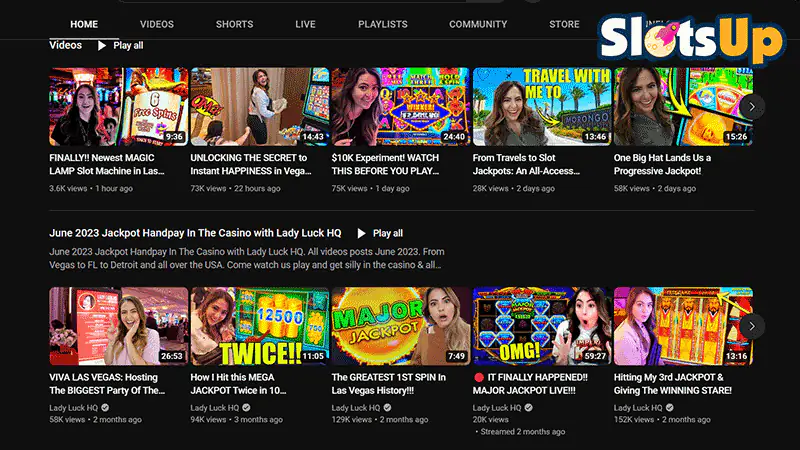Switch to the SHORTS tab
The height and width of the screenshot is (450, 800).
(234, 24)
